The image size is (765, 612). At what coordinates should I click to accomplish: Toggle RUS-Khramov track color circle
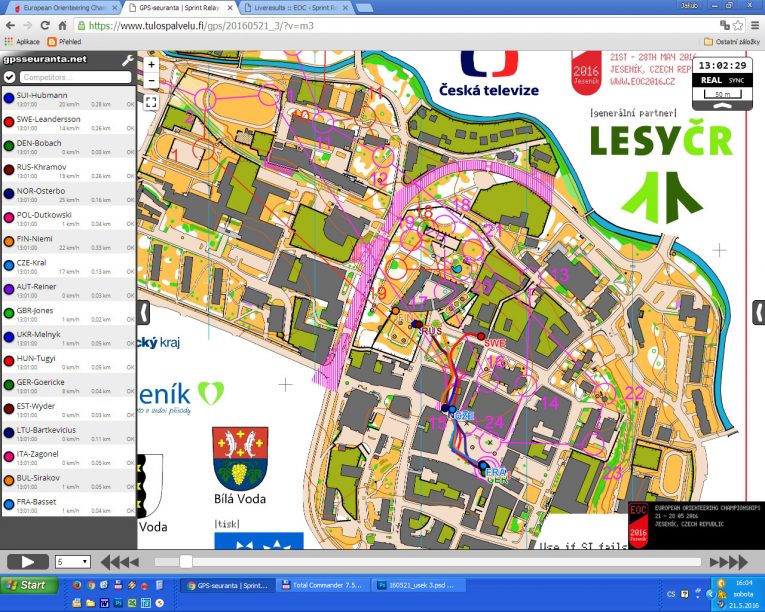point(9,169)
